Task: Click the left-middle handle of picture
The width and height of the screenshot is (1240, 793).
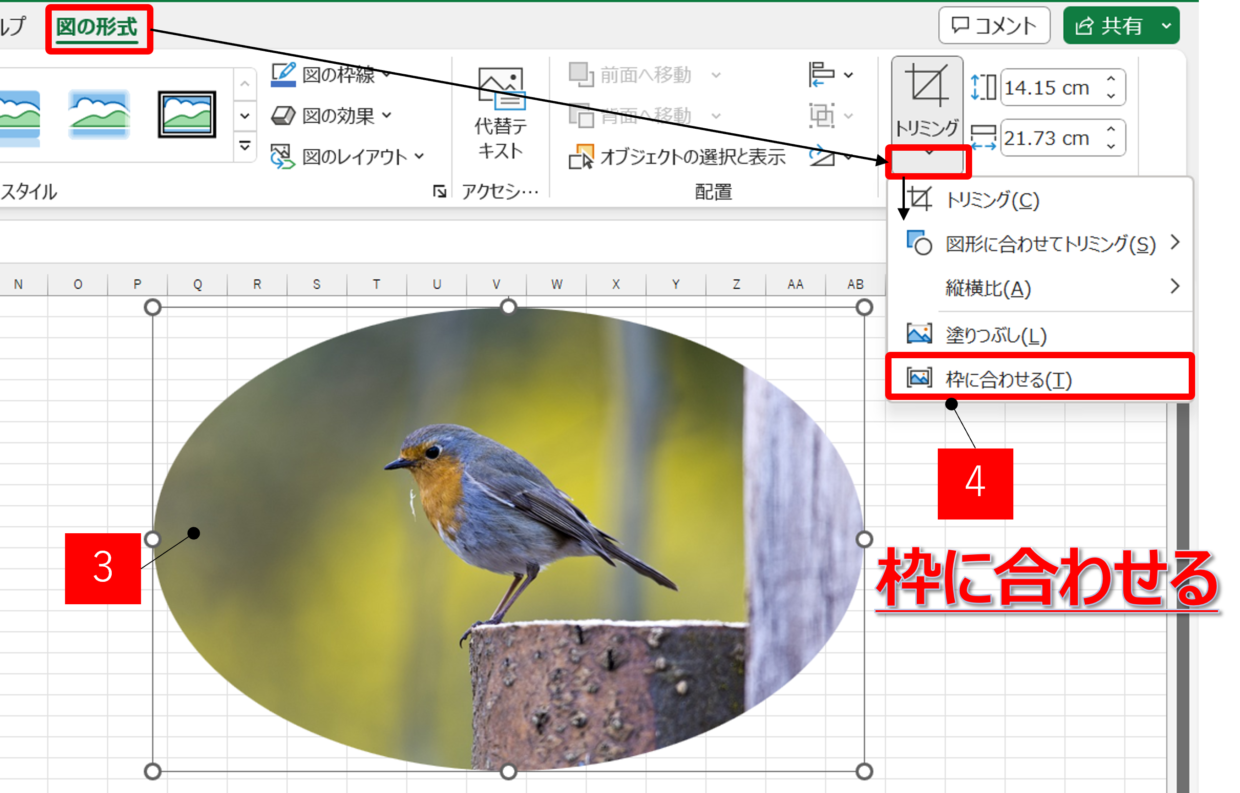Action: (x=153, y=539)
